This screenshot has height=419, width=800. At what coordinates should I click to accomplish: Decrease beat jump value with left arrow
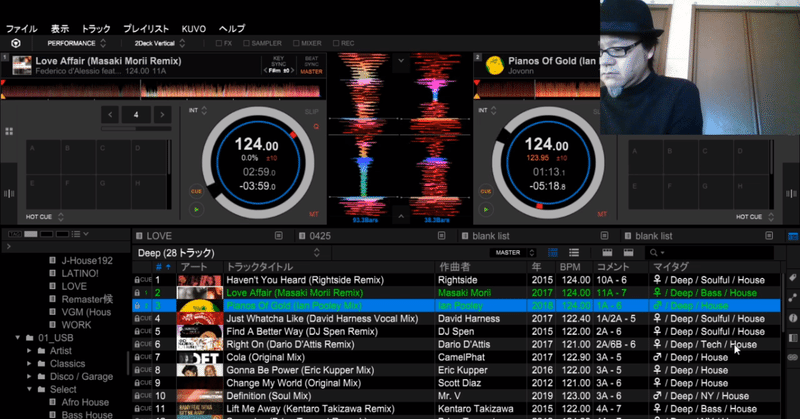[x=110, y=115]
